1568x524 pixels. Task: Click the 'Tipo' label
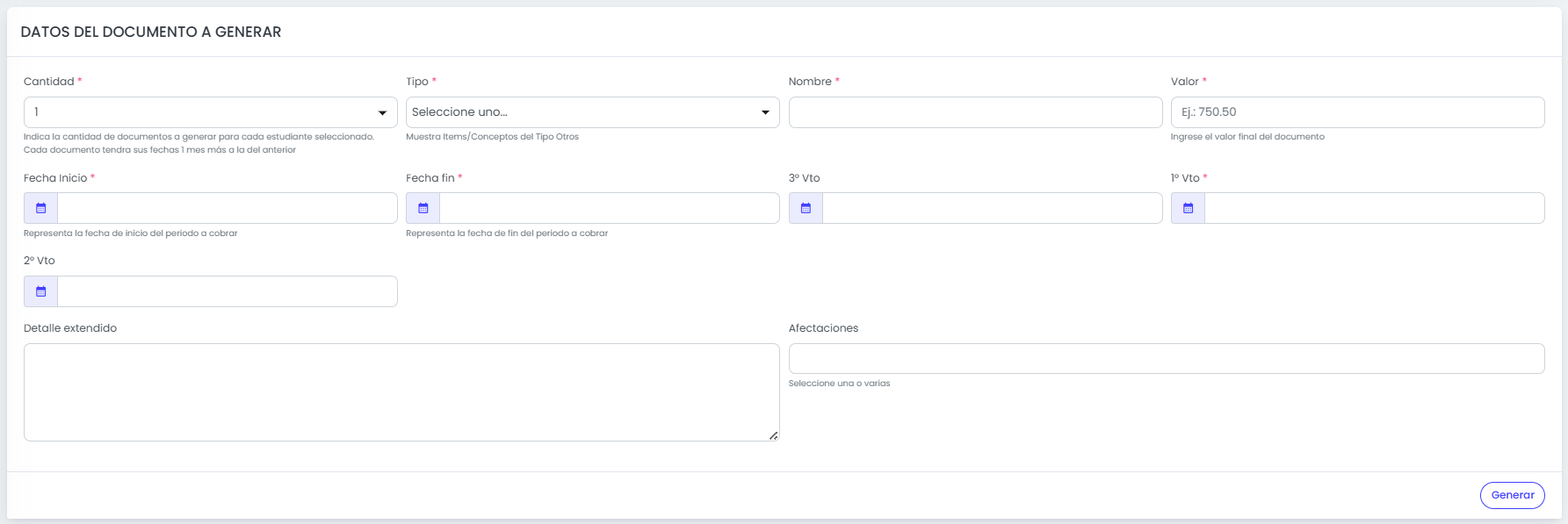417,82
